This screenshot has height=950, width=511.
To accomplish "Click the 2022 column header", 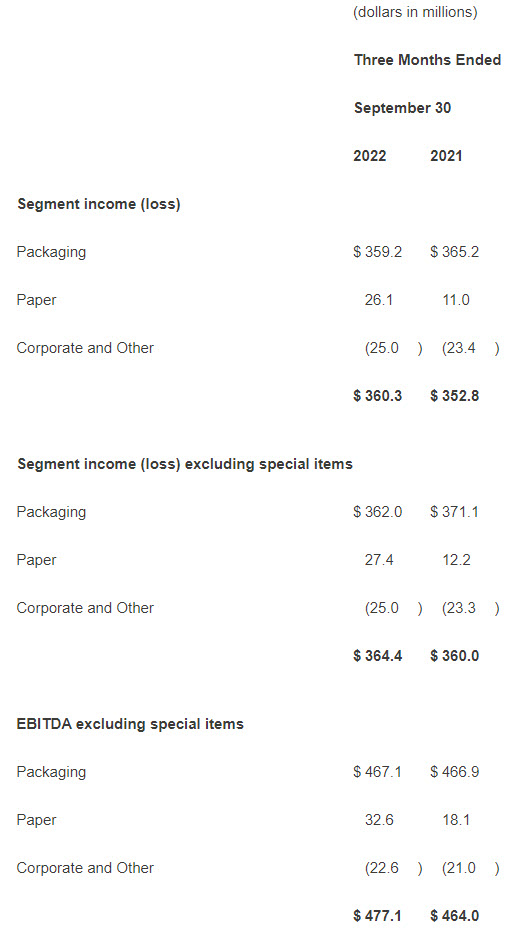I will tap(369, 156).
